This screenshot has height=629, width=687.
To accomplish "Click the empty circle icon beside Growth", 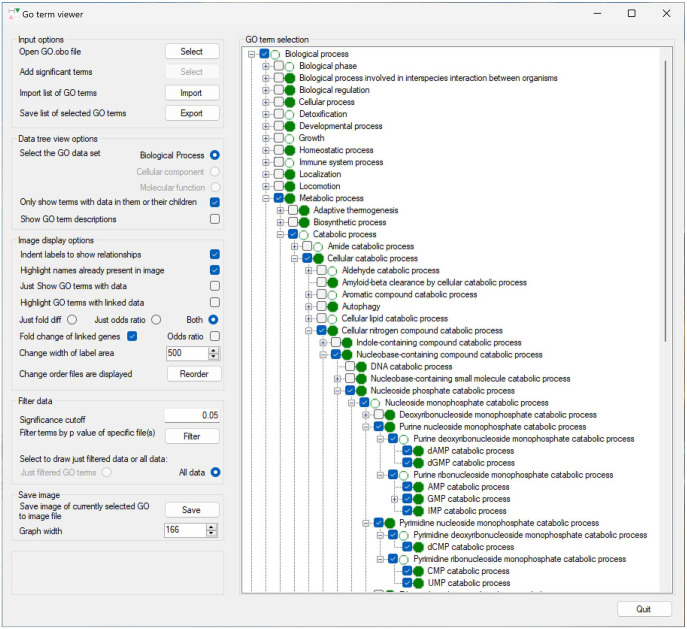I will click(x=290, y=138).
